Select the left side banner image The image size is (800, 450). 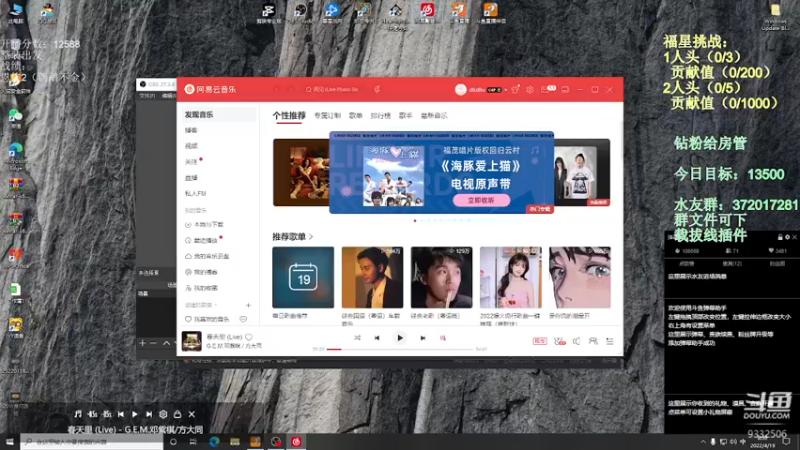301,172
